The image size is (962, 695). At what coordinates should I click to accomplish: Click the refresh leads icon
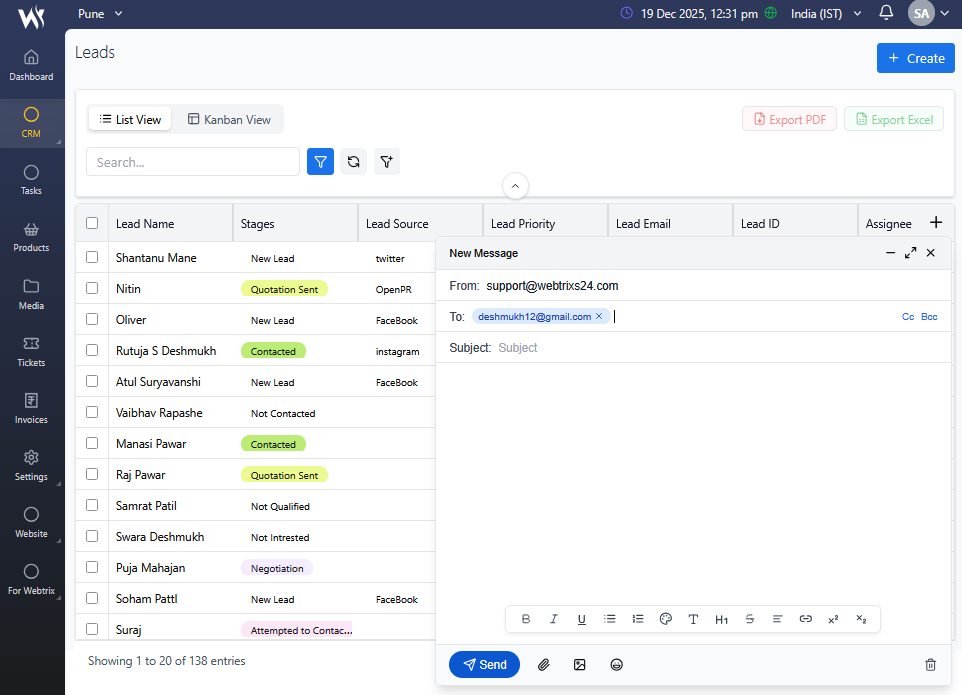353,162
